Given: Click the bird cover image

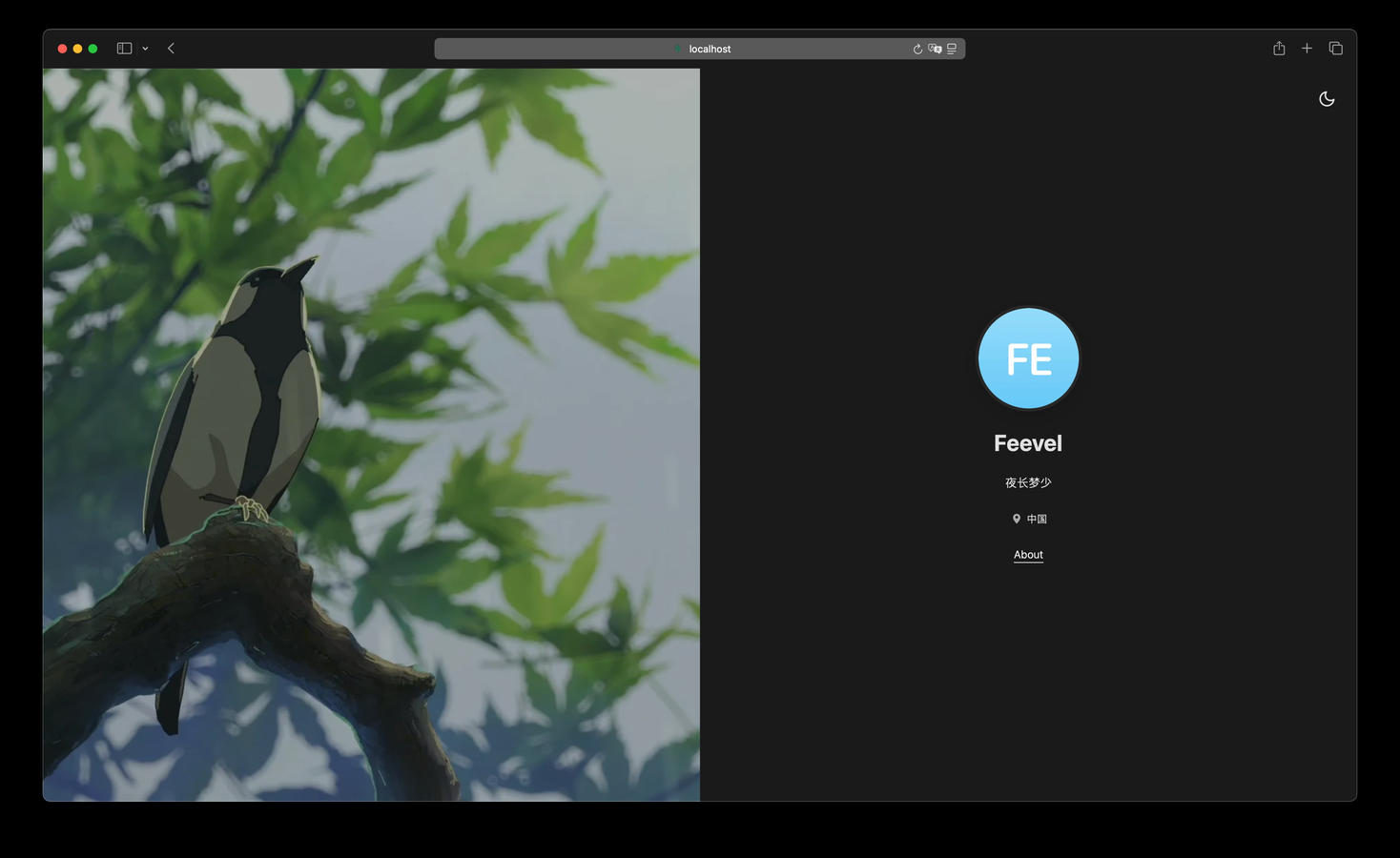Looking at the screenshot, I should click(371, 435).
